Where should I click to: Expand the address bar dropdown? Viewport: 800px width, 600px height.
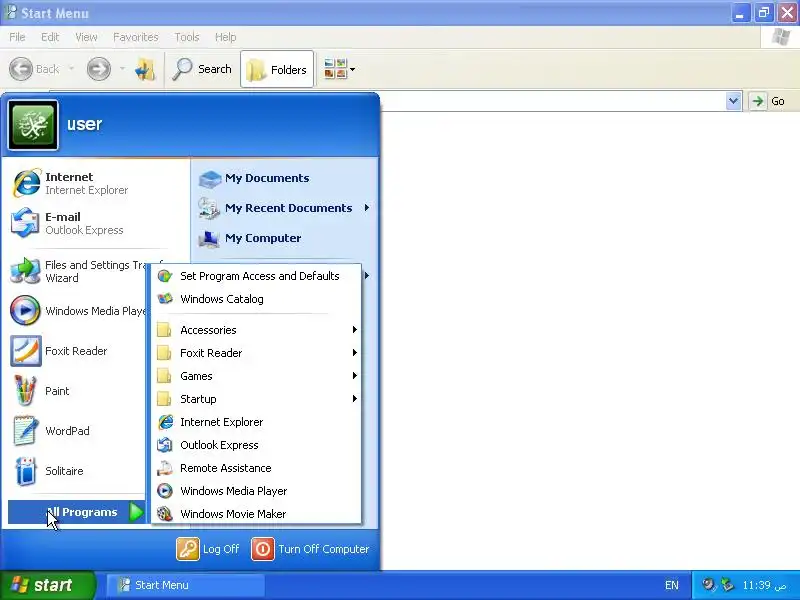(733, 101)
